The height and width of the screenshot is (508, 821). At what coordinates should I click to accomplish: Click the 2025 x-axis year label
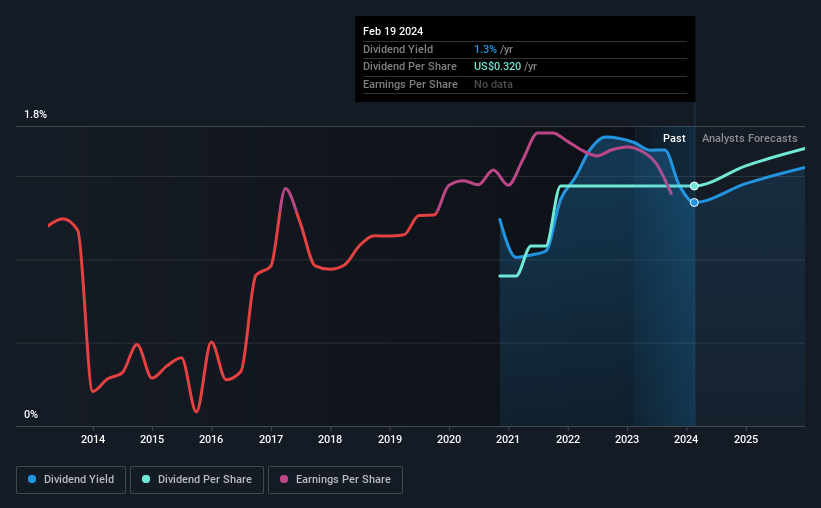(x=746, y=439)
